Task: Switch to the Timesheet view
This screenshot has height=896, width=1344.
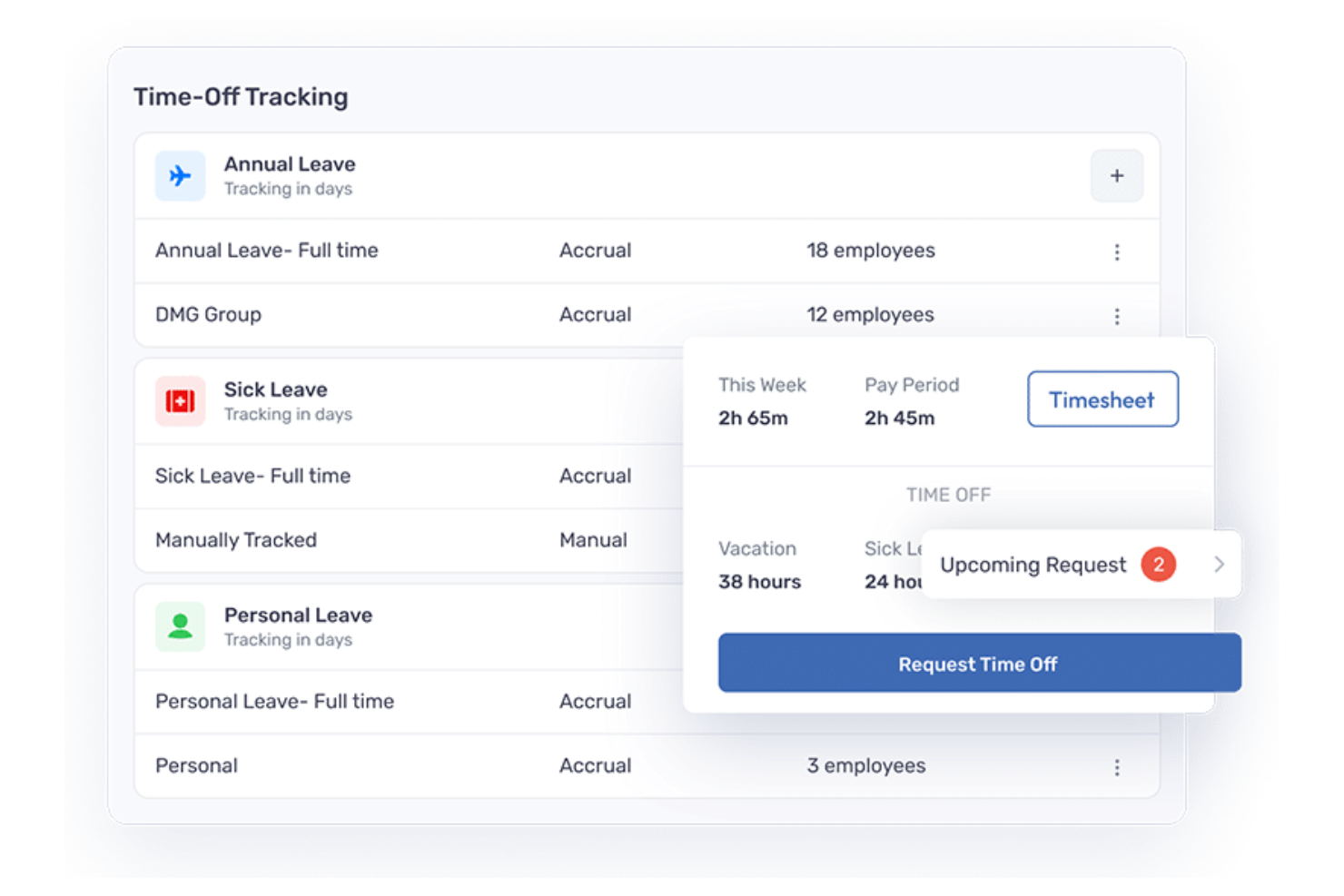Action: pos(1102,399)
